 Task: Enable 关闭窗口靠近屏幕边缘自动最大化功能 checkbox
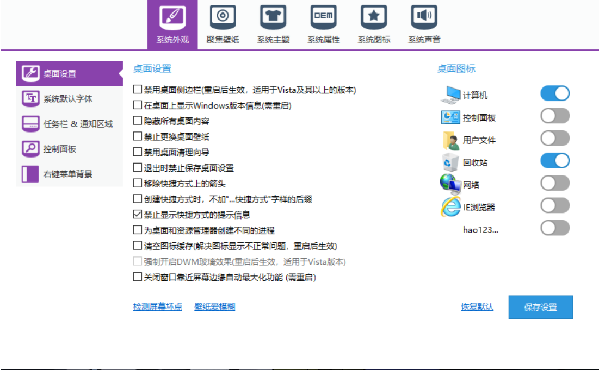pos(137,276)
